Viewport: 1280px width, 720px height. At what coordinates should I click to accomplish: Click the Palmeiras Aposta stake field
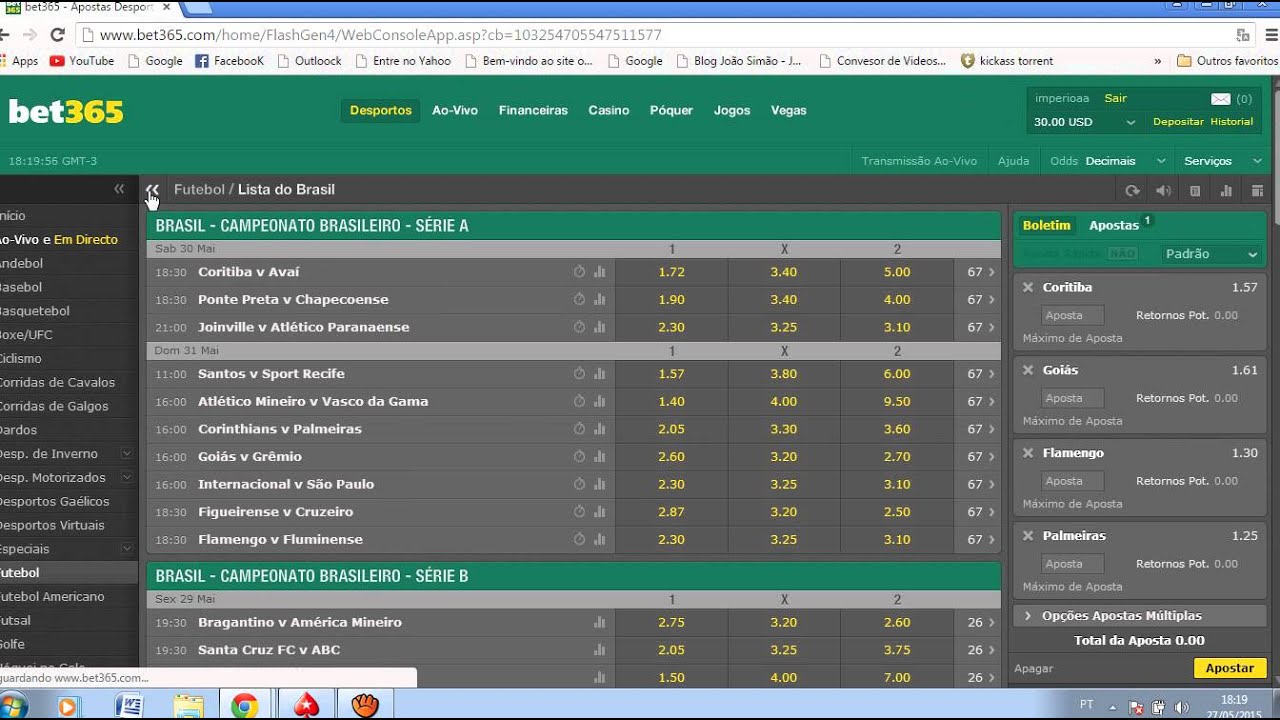(x=1071, y=564)
